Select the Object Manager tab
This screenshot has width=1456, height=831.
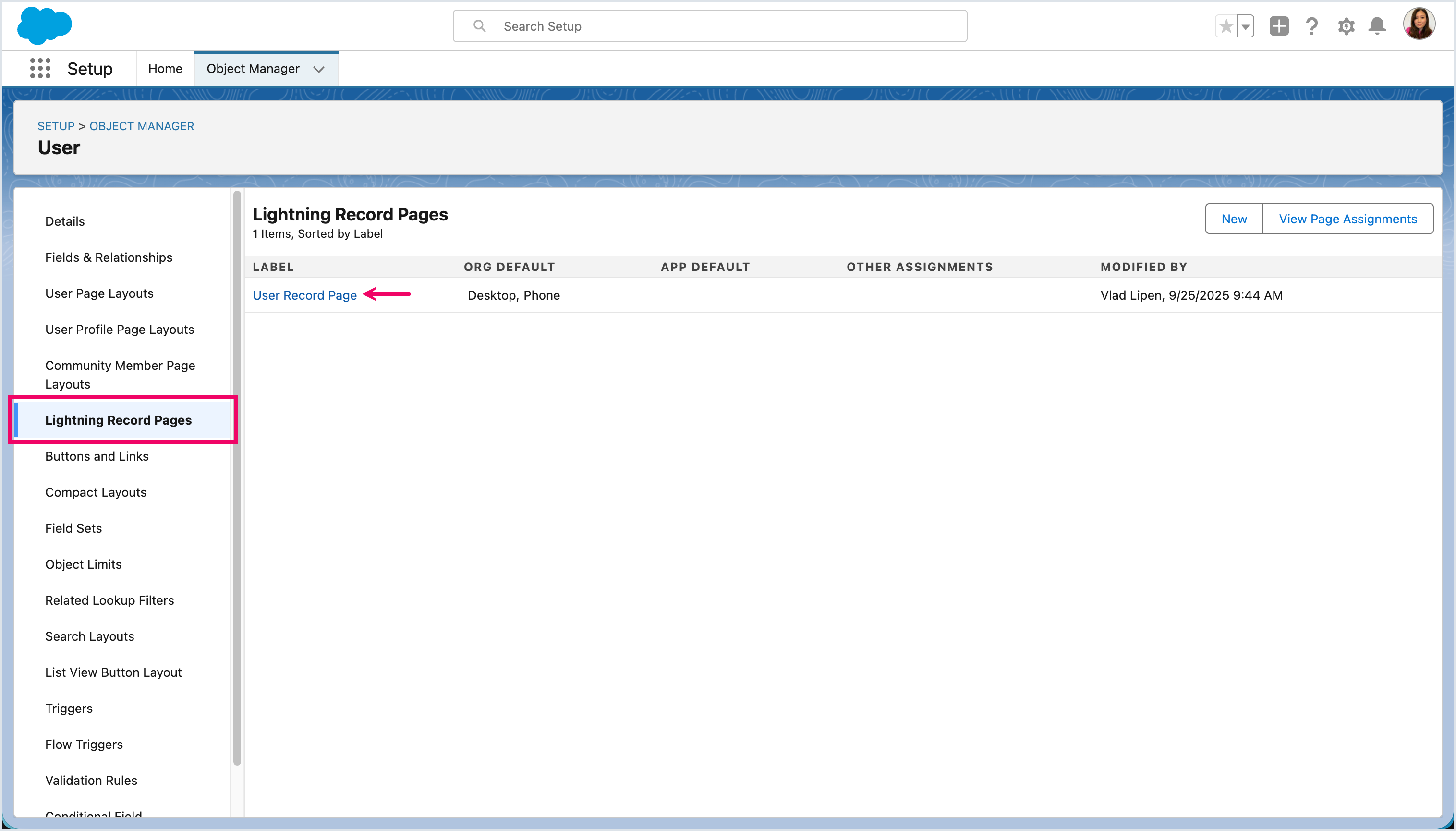253,69
